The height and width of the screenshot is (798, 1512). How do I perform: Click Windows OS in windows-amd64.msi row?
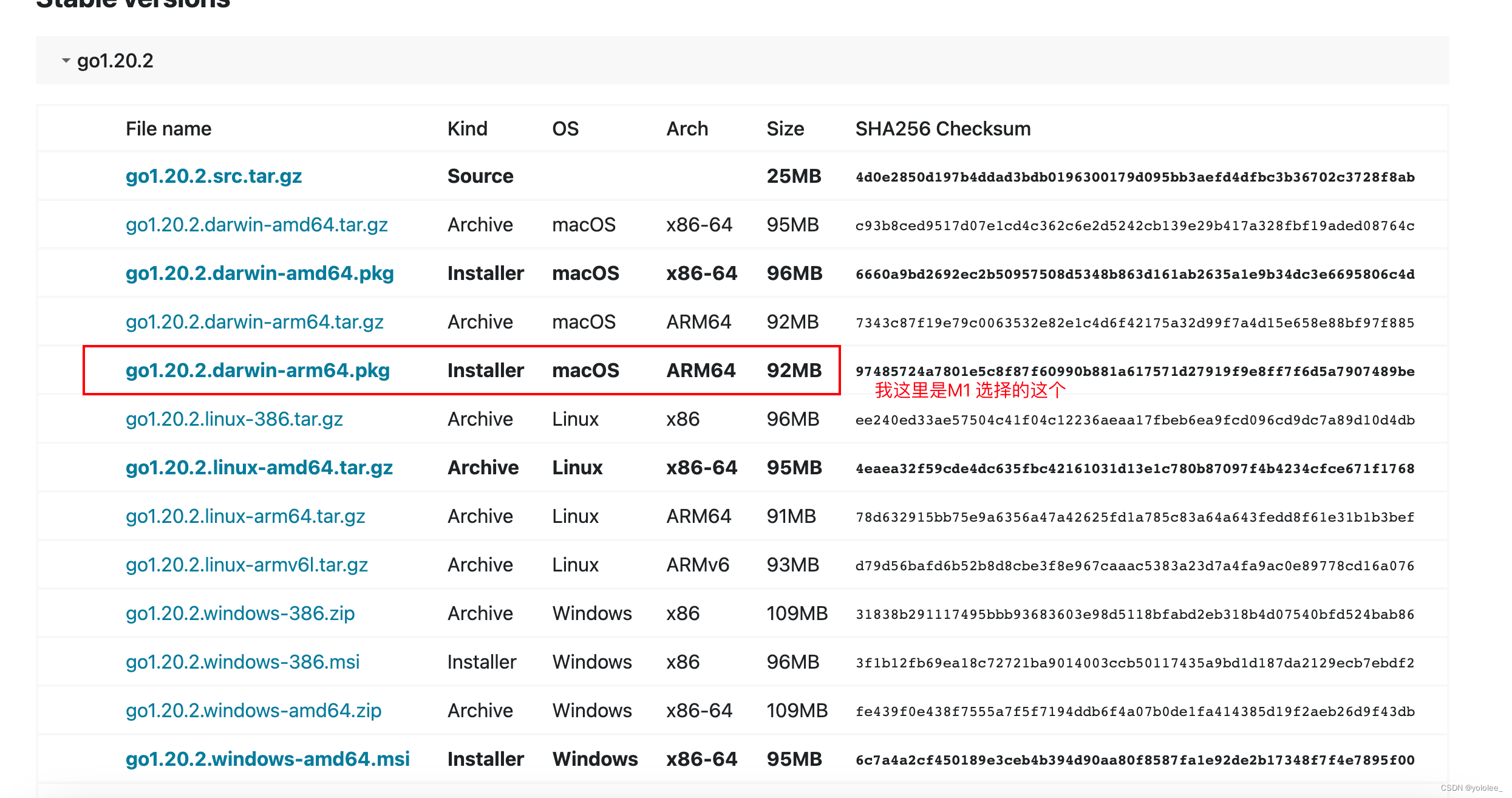click(595, 759)
